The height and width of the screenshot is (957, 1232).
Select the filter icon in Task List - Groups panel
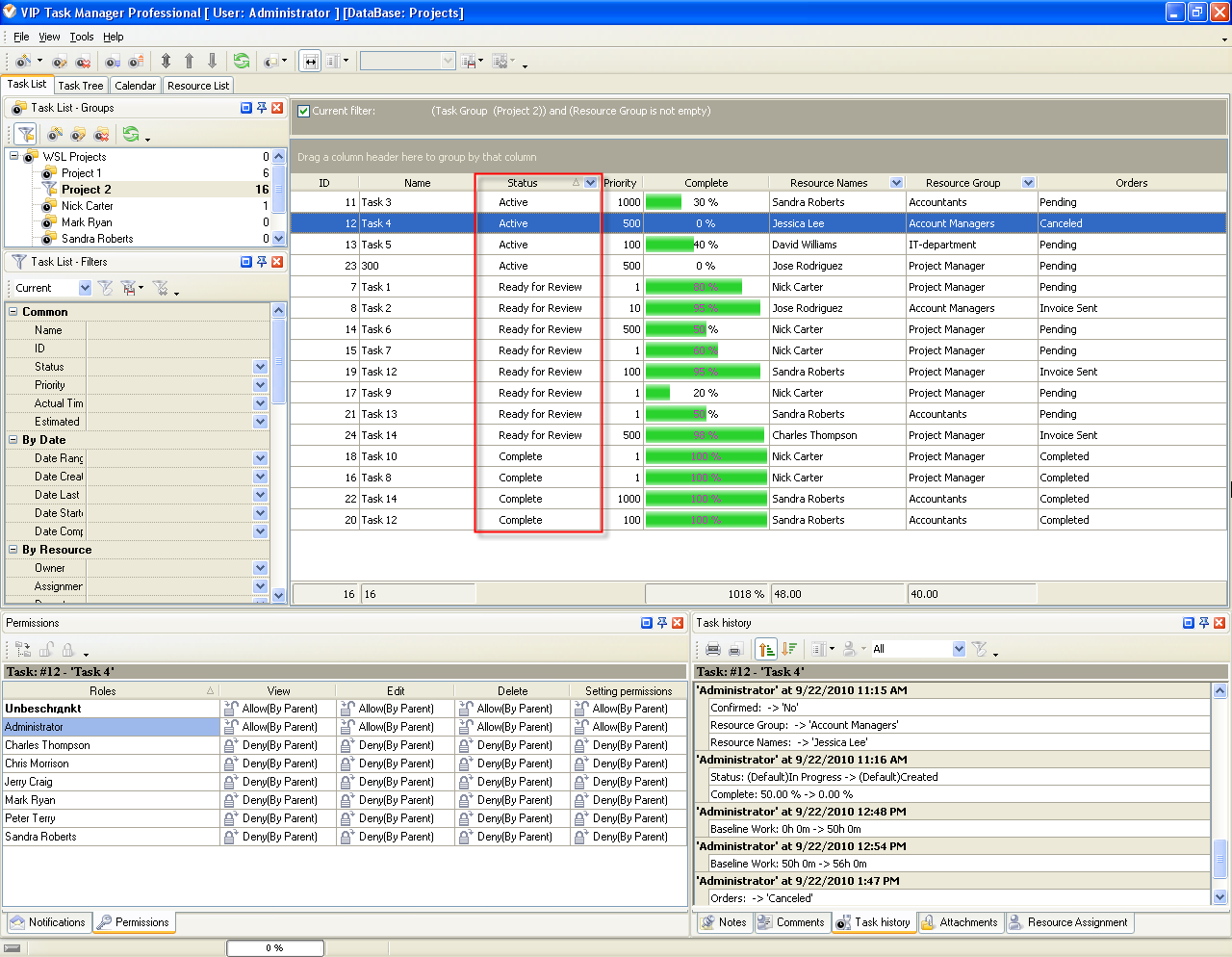pos(24,134)
